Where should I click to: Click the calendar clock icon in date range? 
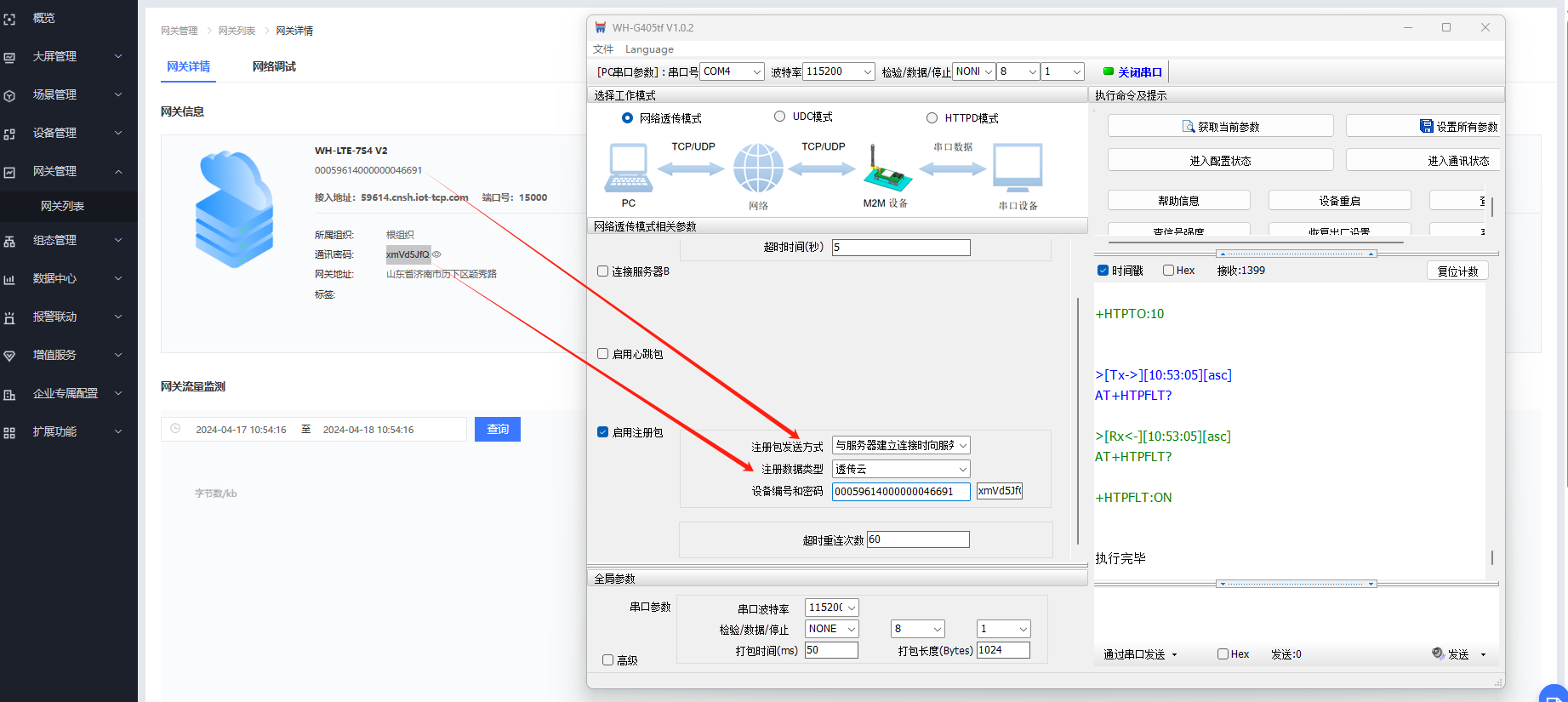[176, 429]
